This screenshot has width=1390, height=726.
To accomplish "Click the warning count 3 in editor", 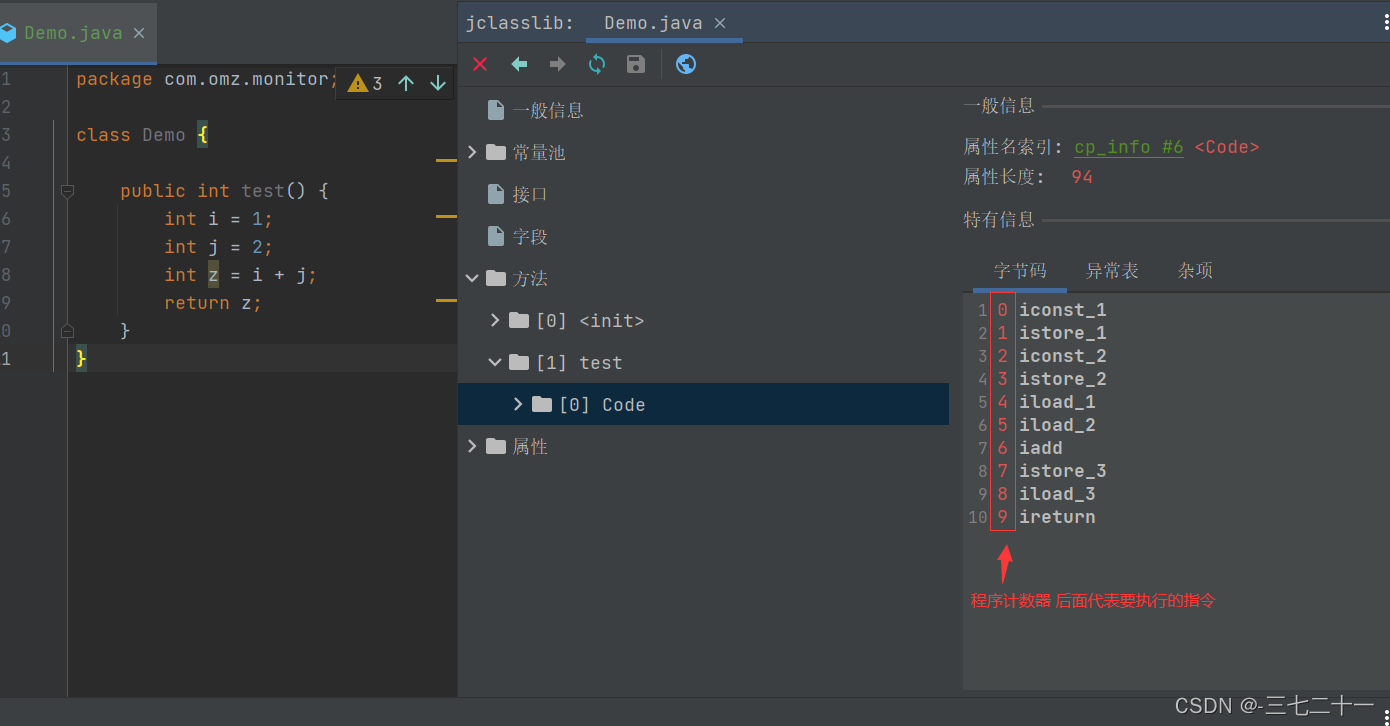I will [x=377, y=84].
